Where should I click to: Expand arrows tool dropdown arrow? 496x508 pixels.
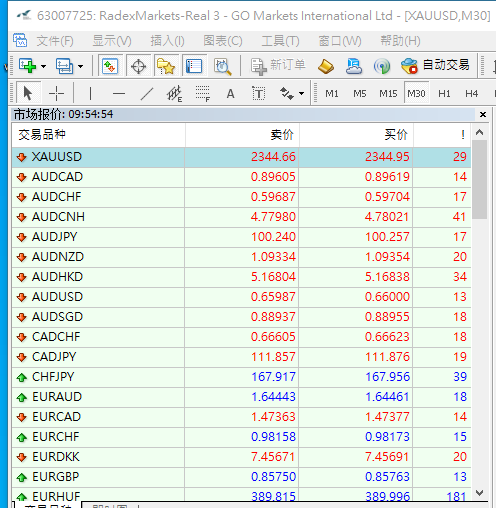(301, 94)
